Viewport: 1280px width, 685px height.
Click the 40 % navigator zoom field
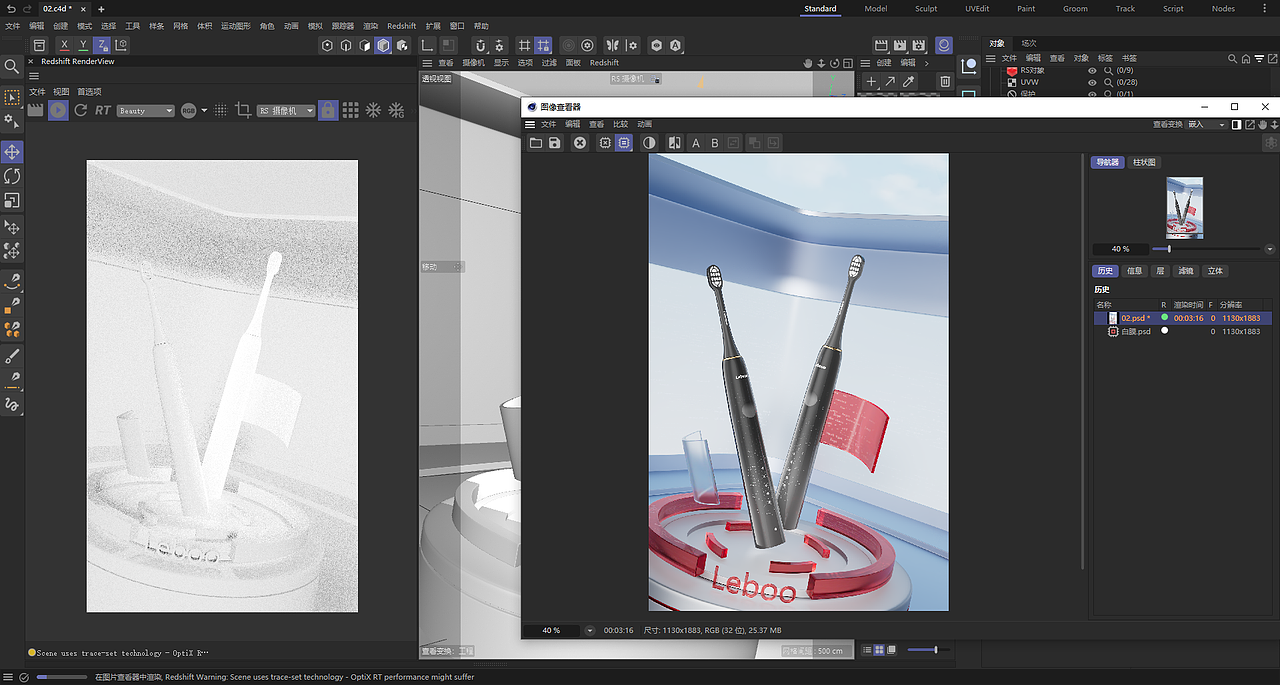[1119, 249]
